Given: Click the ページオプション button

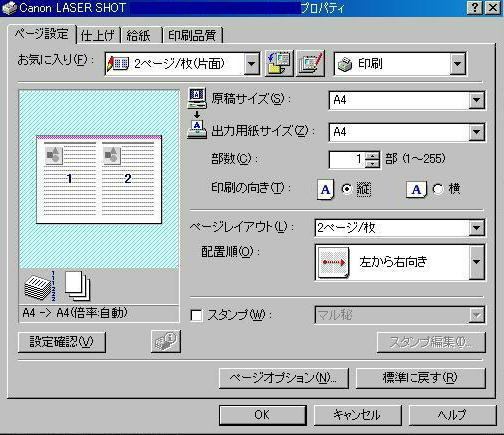Looking at the screenshot, I should (x=284, y=378).
